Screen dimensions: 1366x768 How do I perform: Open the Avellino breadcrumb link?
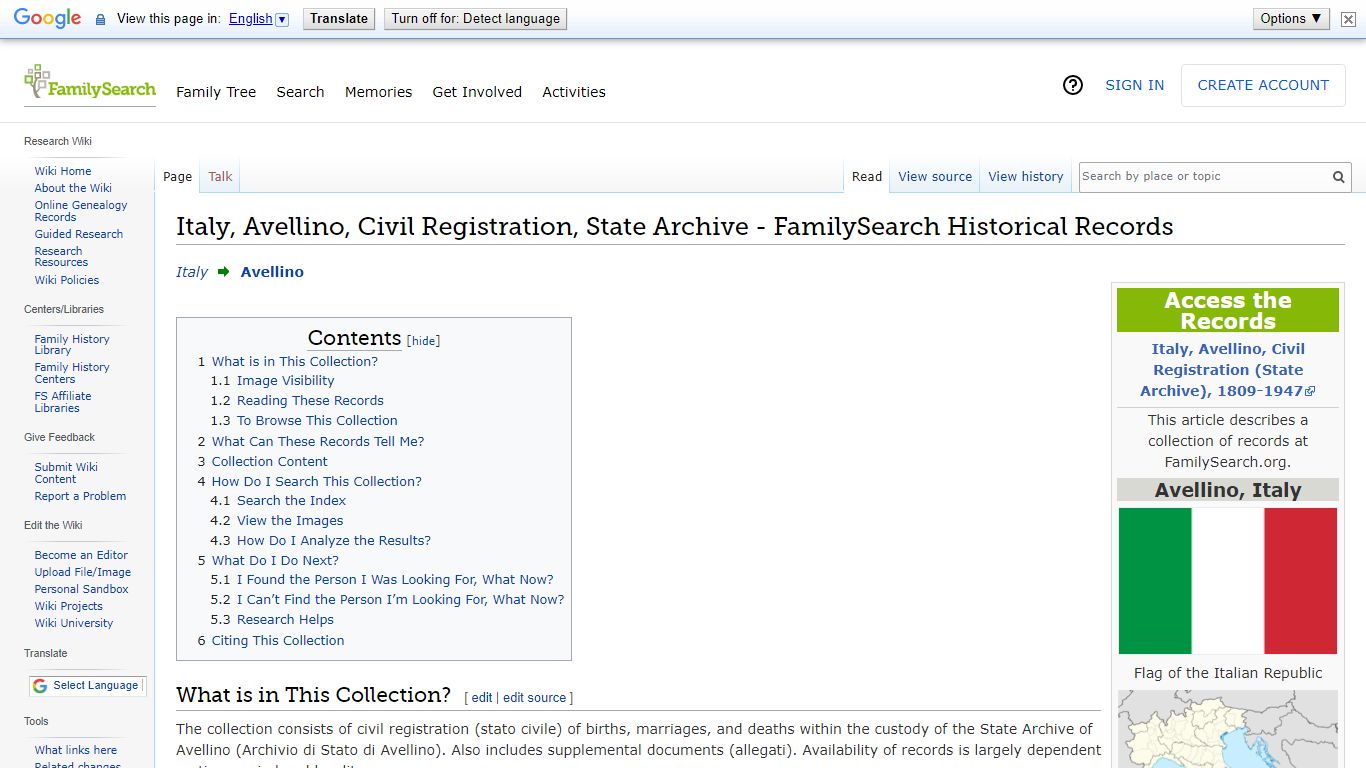pos(272,272)
